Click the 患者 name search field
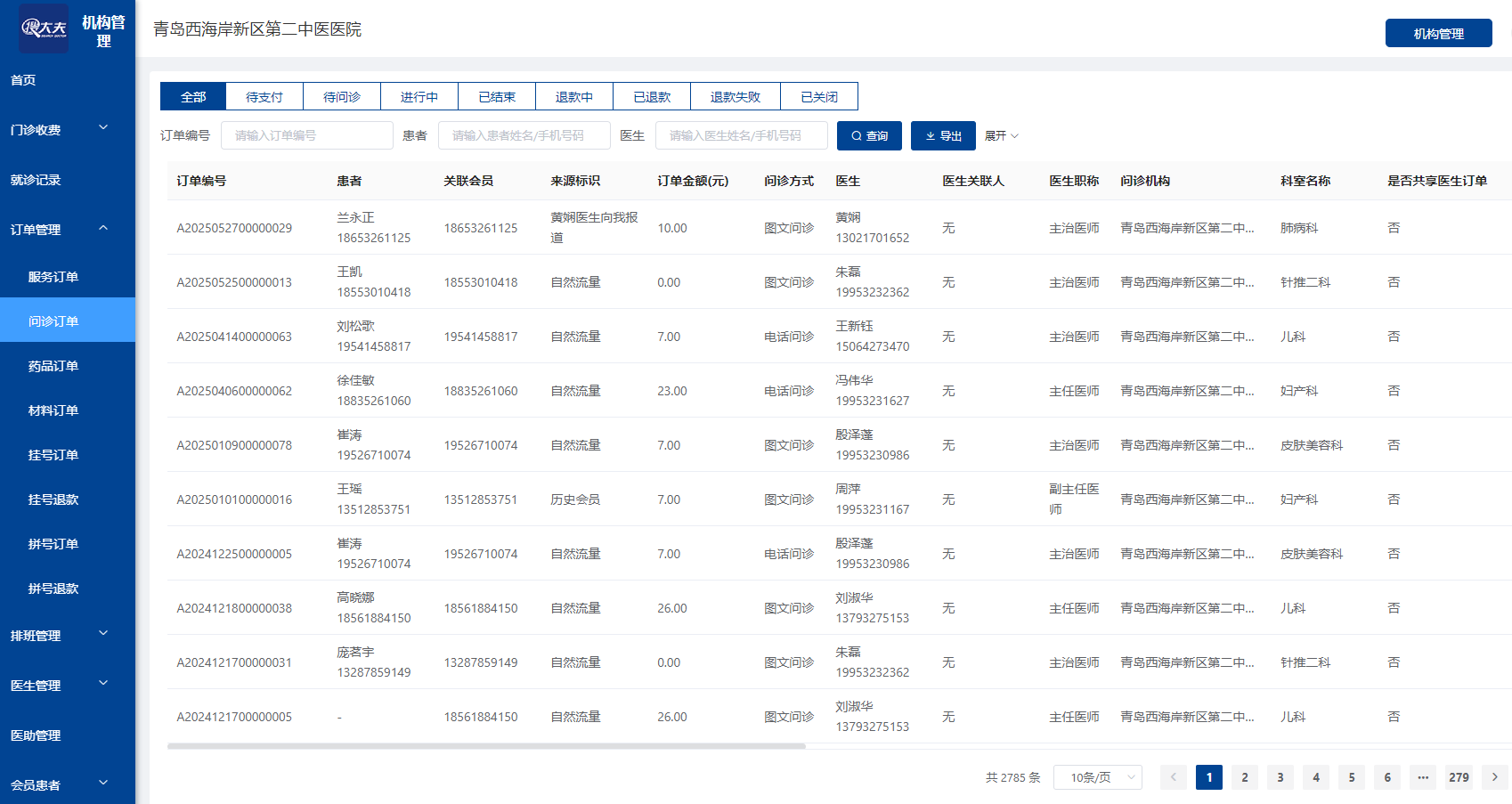 [524, 136]
